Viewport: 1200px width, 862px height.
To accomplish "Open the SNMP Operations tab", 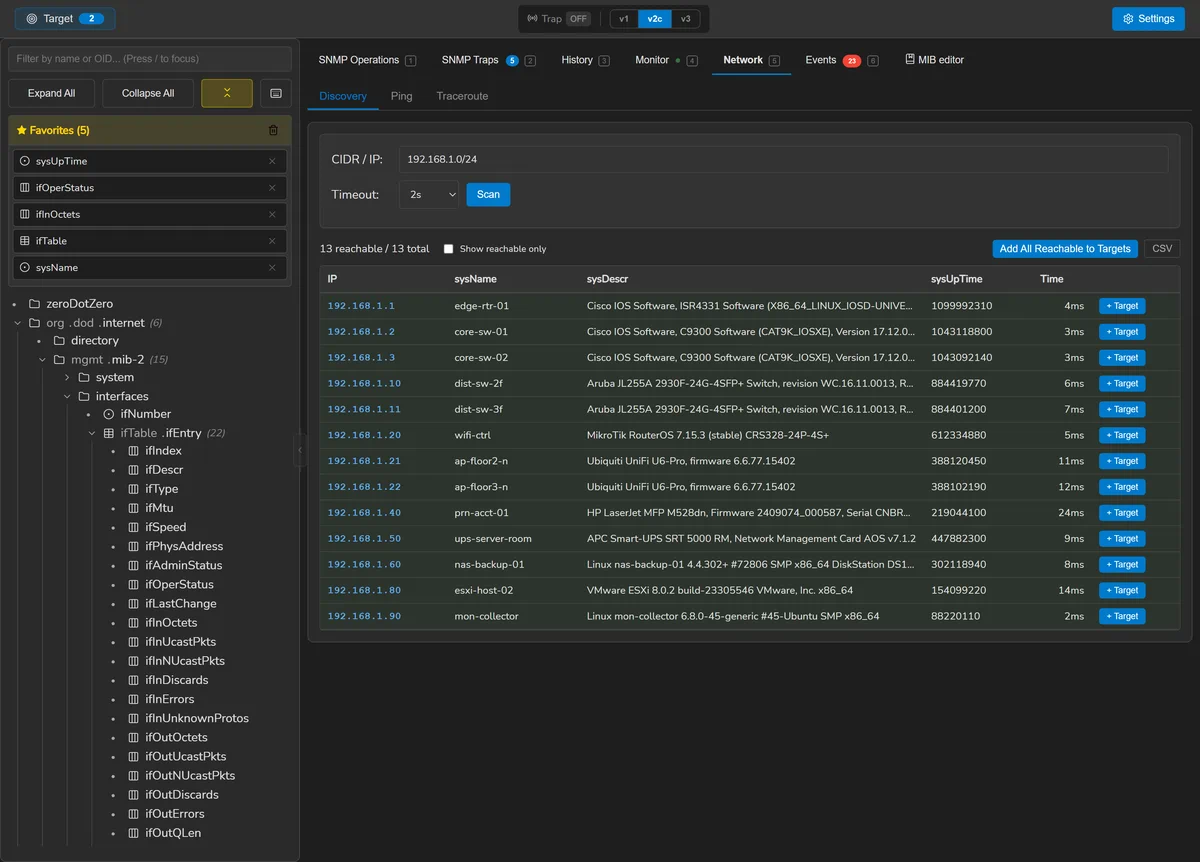I will (367, 60).
